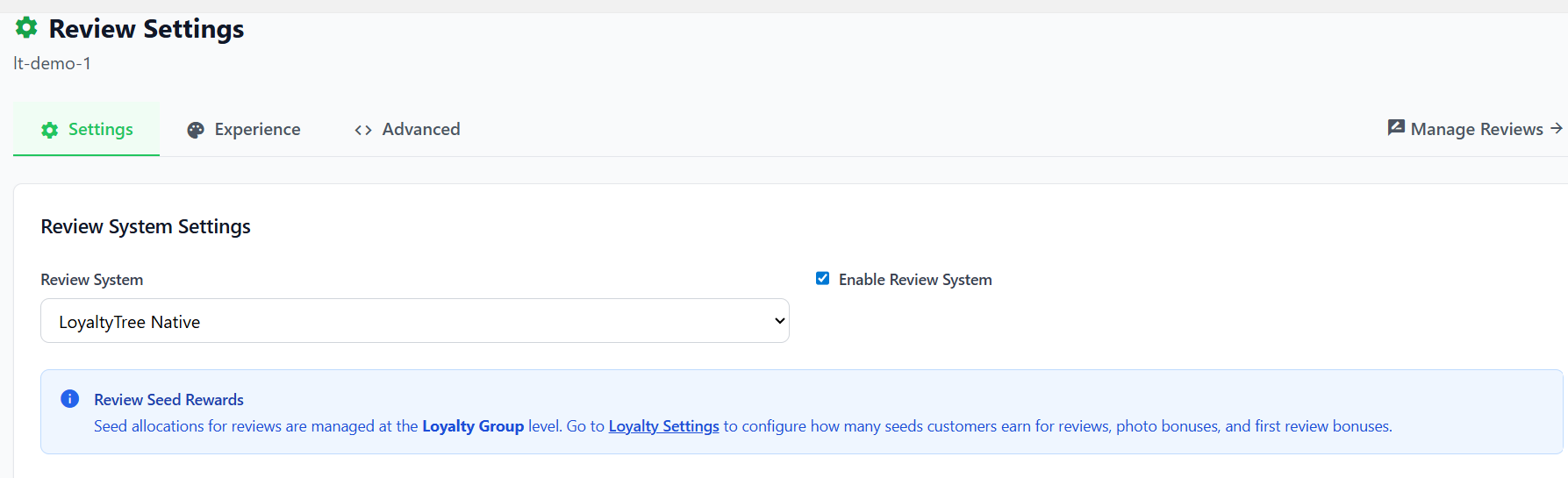Open the Loyalty Settings link
Viewport: 1568px width, 478px height.
pos(663,426)
